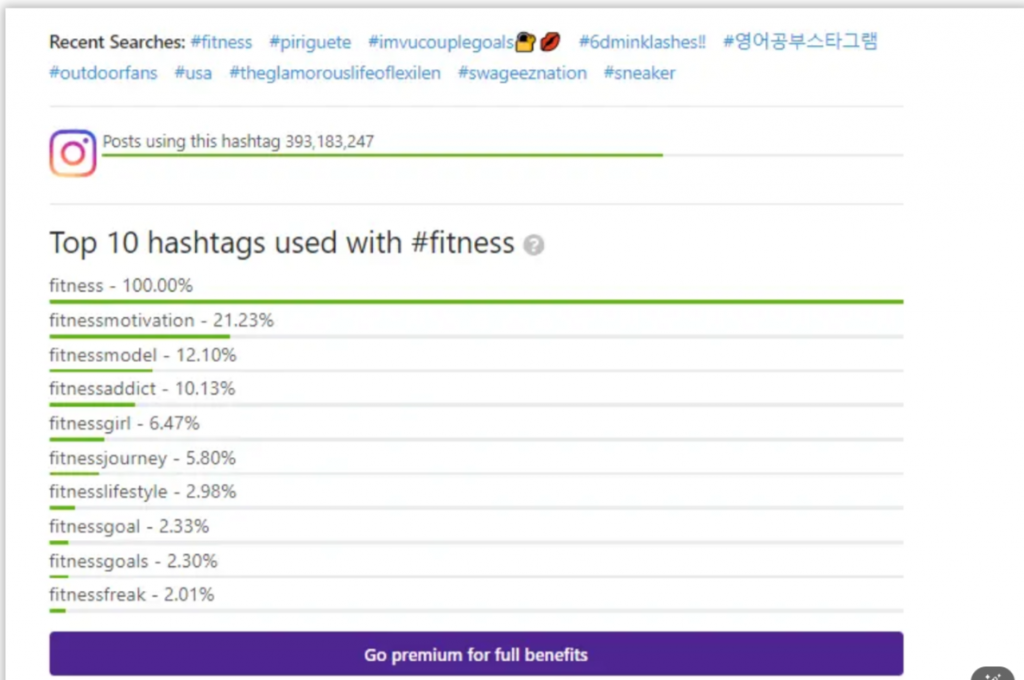Open the #theglamorouslifeoflexilen recent search

point(335,73)
